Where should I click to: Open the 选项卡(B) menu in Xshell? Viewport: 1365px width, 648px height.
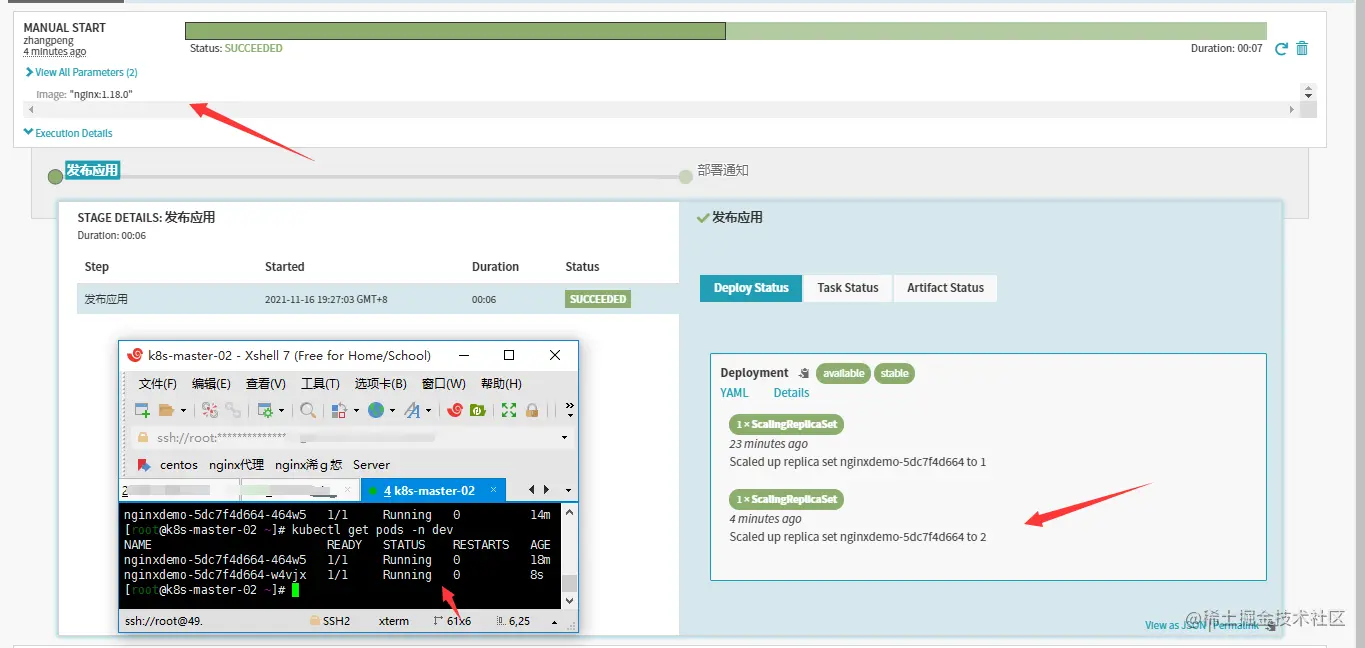coord(381,383)
